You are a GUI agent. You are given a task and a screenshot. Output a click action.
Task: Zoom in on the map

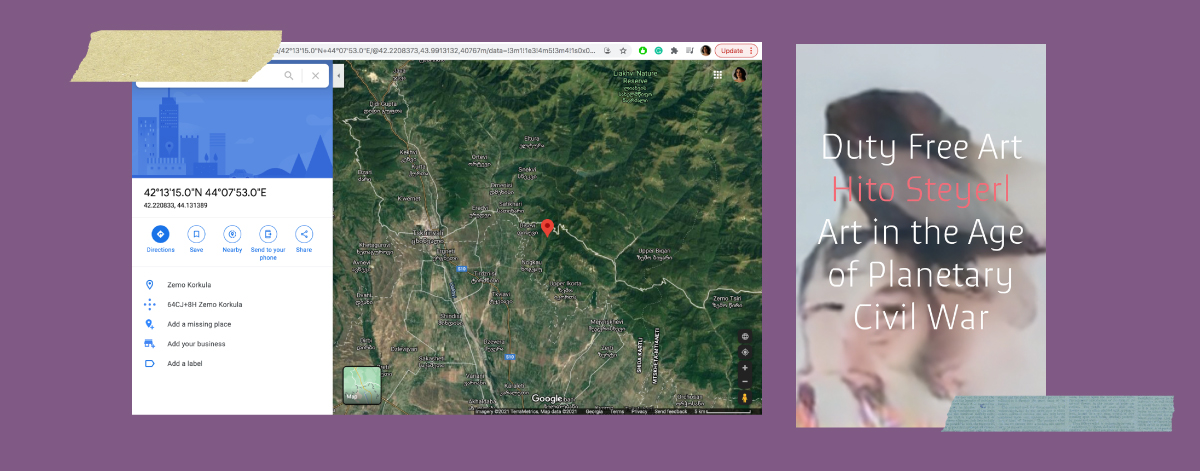tap(745, 367)
